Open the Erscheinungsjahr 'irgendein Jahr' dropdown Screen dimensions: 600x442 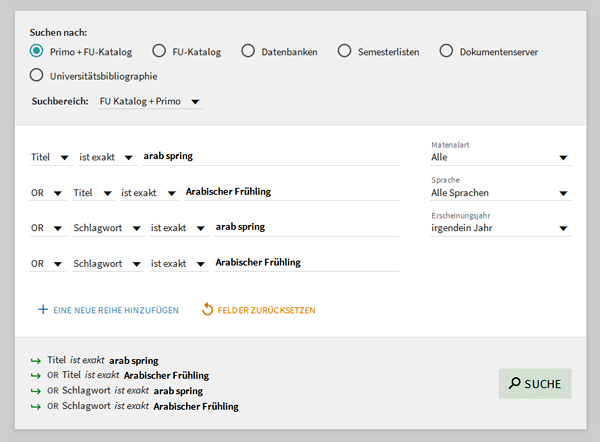pos(501,228)
